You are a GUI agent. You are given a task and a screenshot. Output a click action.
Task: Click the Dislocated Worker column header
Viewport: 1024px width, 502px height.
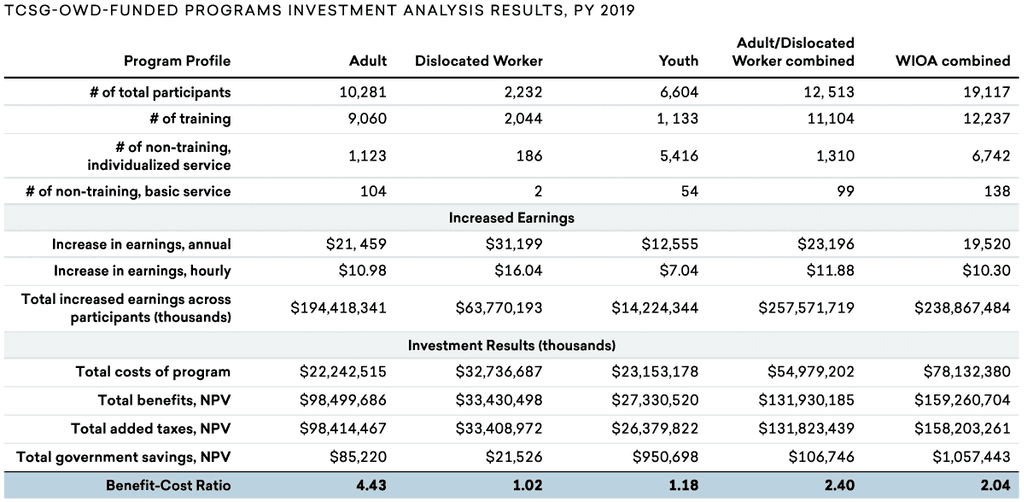point(479,61)
